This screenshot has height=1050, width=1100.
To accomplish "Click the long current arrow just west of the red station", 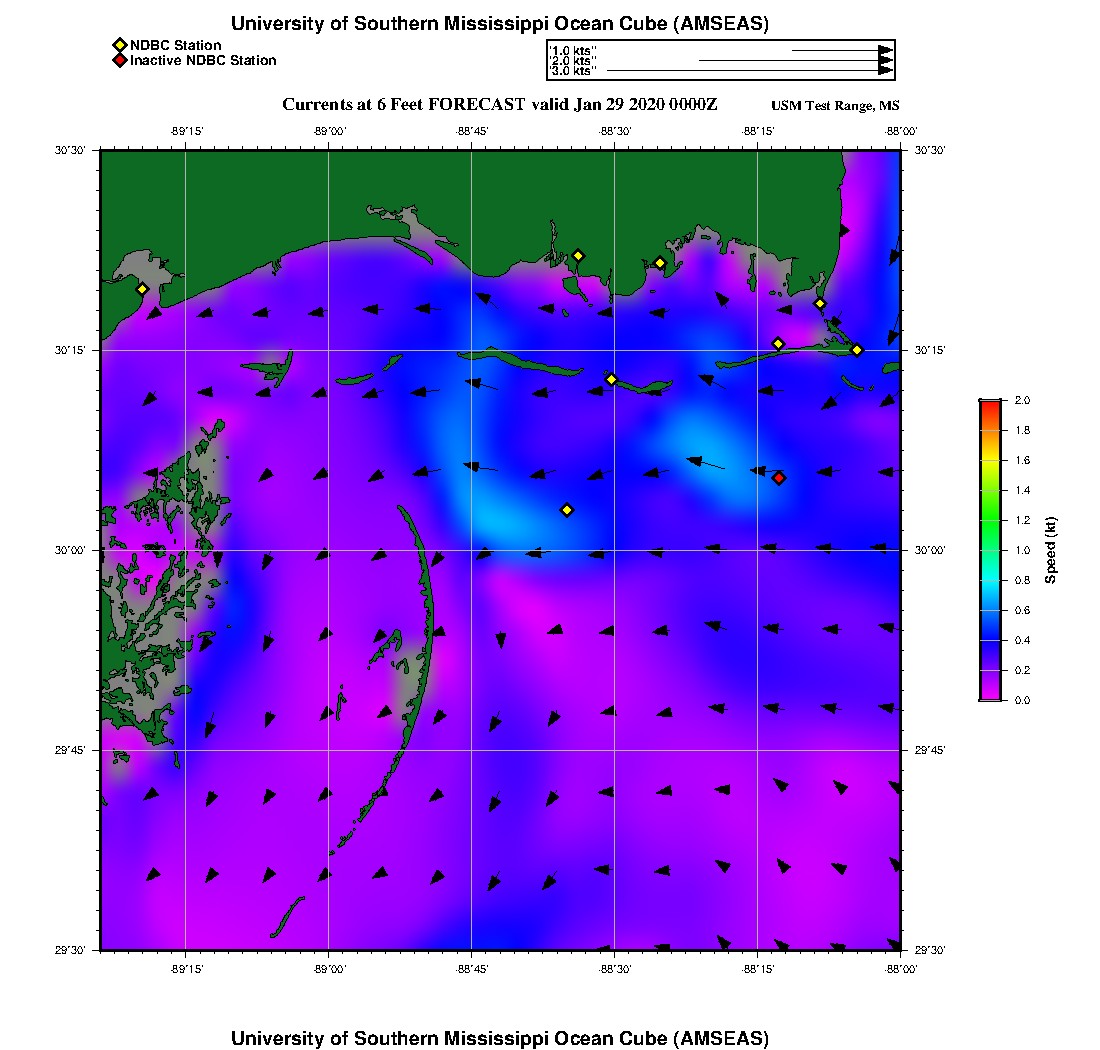I will point(706,462).
